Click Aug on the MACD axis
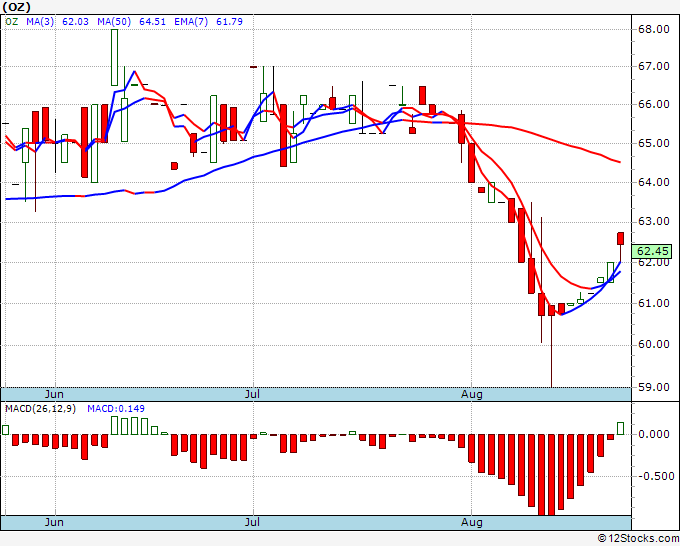The width and height of the screenshot is (680, 546). pos(471,522)
